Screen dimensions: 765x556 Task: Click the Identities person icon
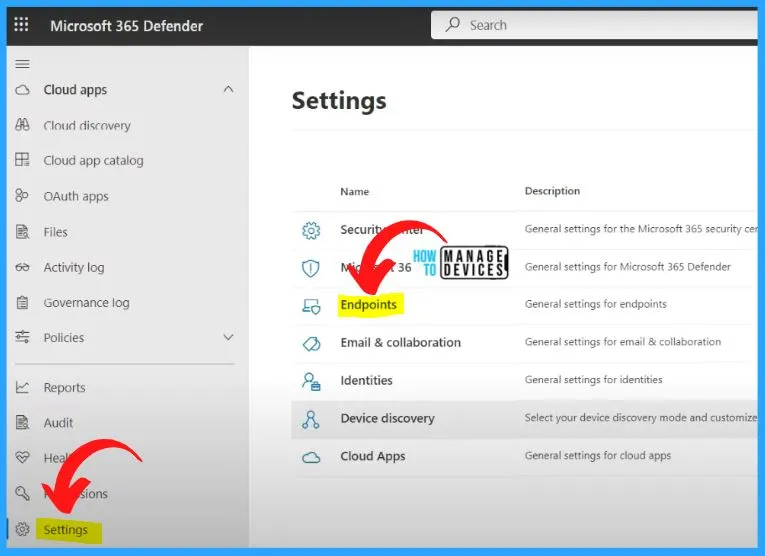(x=311, y=381)
